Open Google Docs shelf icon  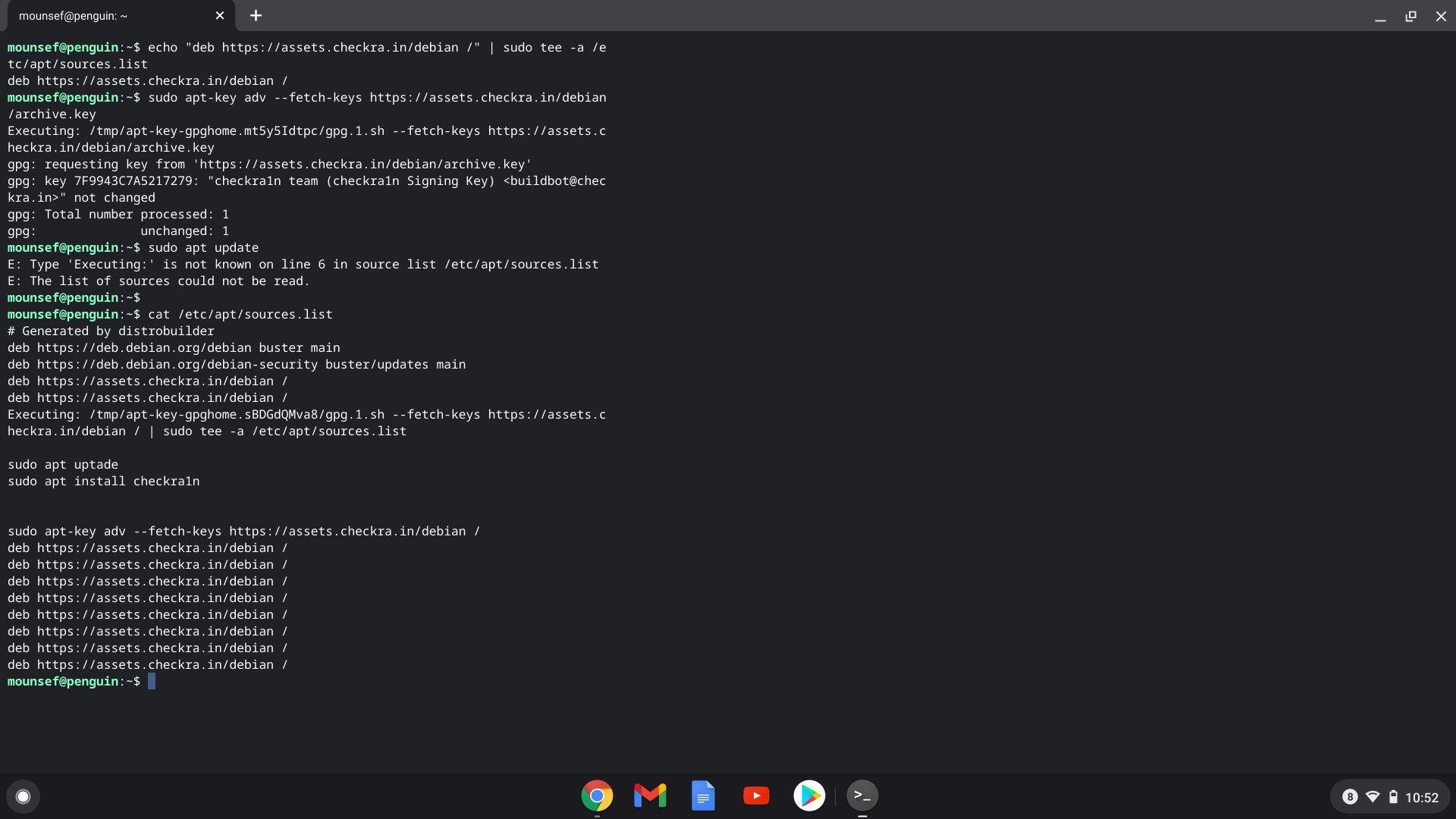[703, 795]
